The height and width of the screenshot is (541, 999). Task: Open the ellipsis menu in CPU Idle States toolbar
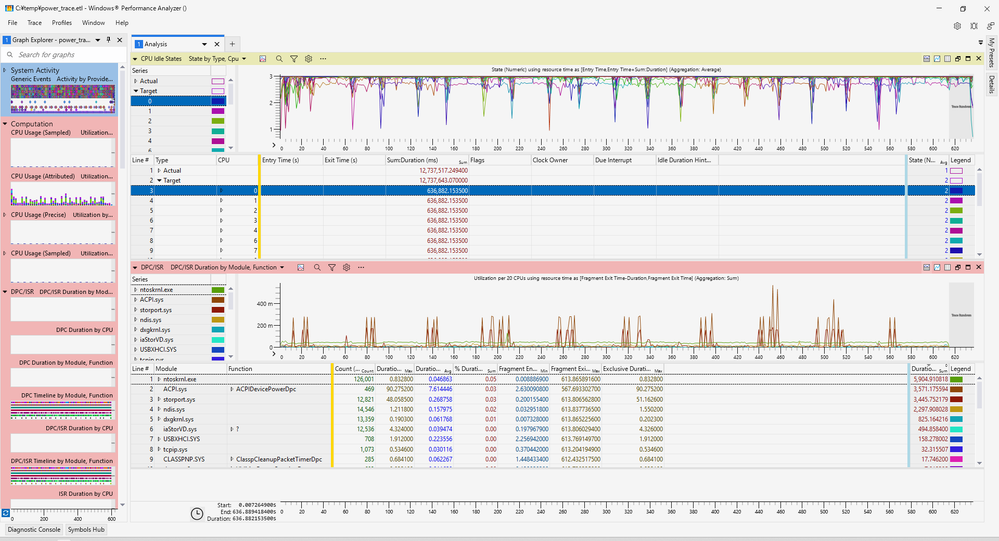323,59
